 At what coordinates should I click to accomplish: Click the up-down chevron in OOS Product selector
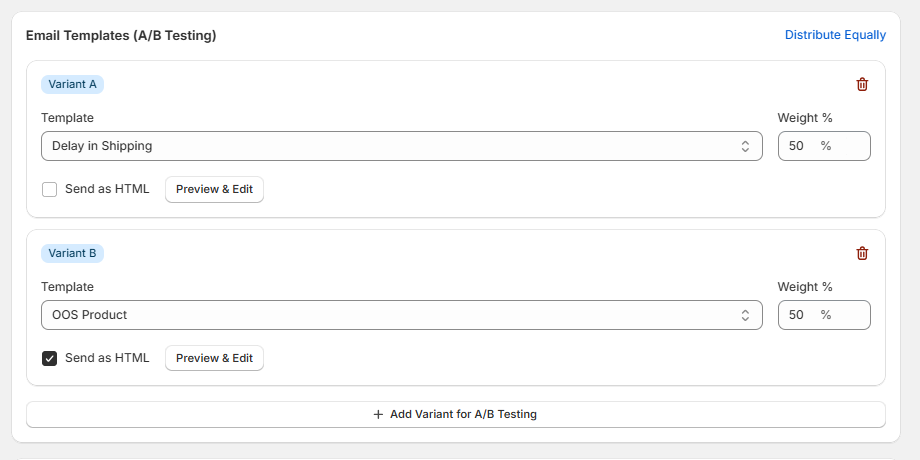(745, 315)
